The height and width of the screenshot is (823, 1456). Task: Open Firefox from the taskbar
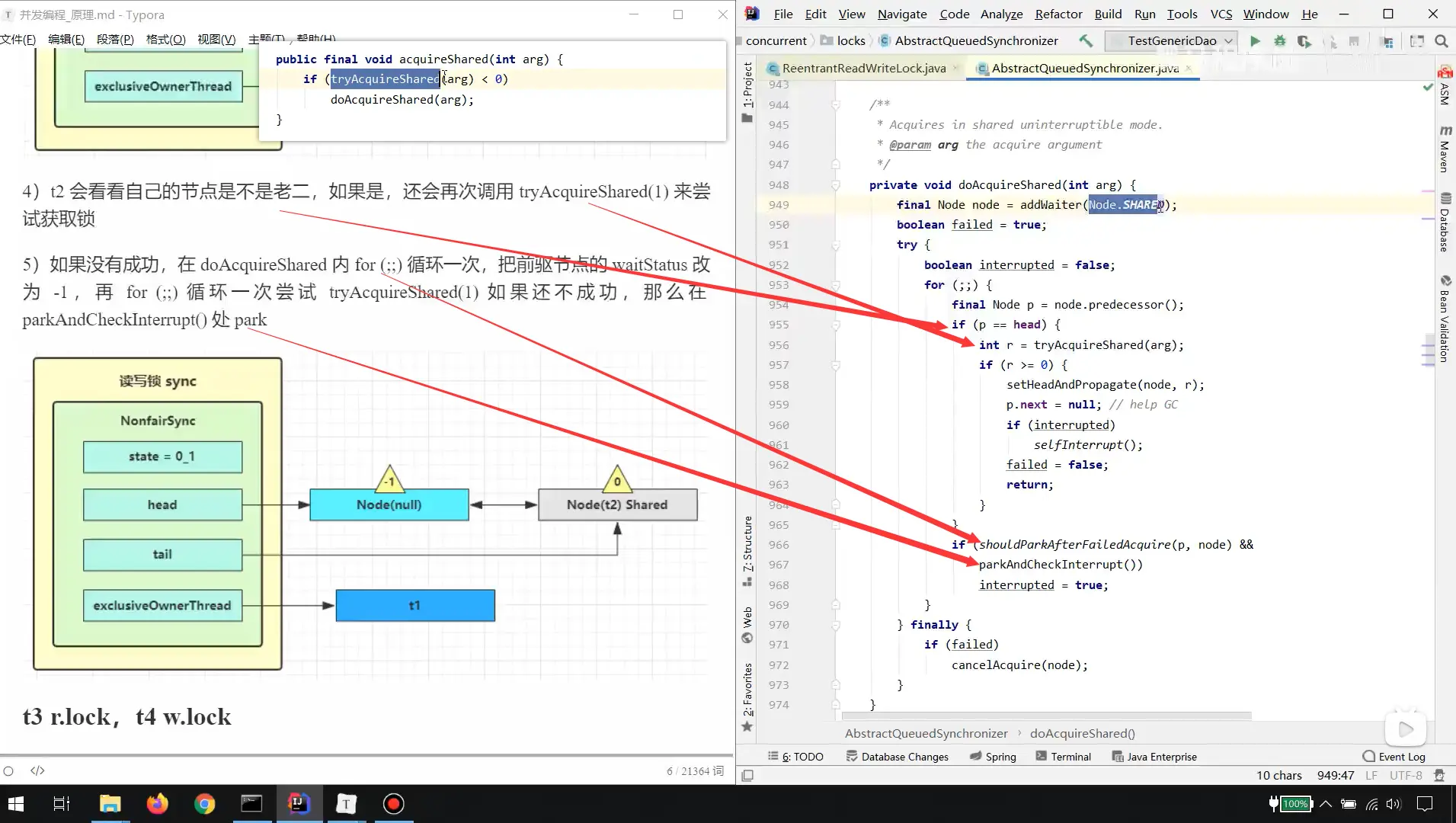pyautogui.click(x=158, y=803)
